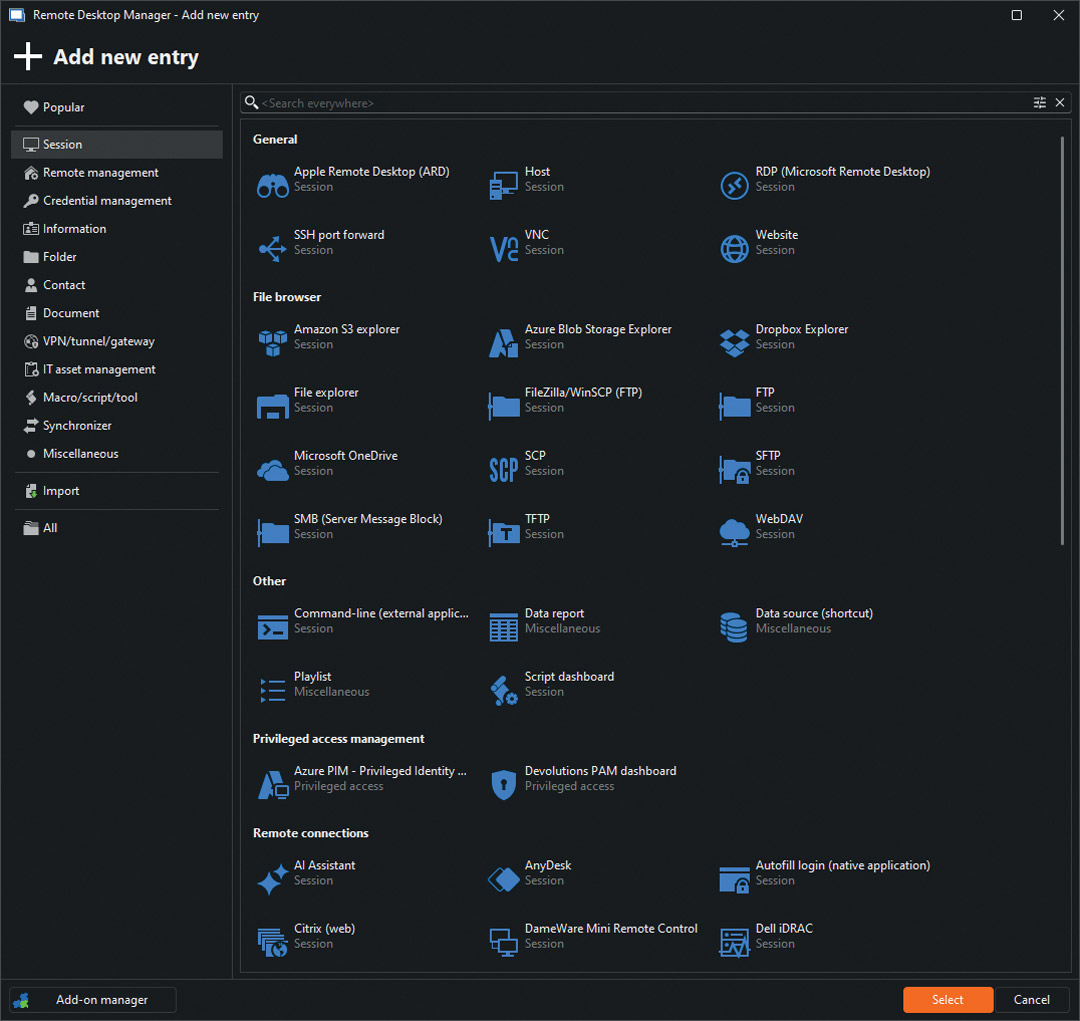Choose the Microsoft OneDrive cloud icon

[x=273, y=469]
